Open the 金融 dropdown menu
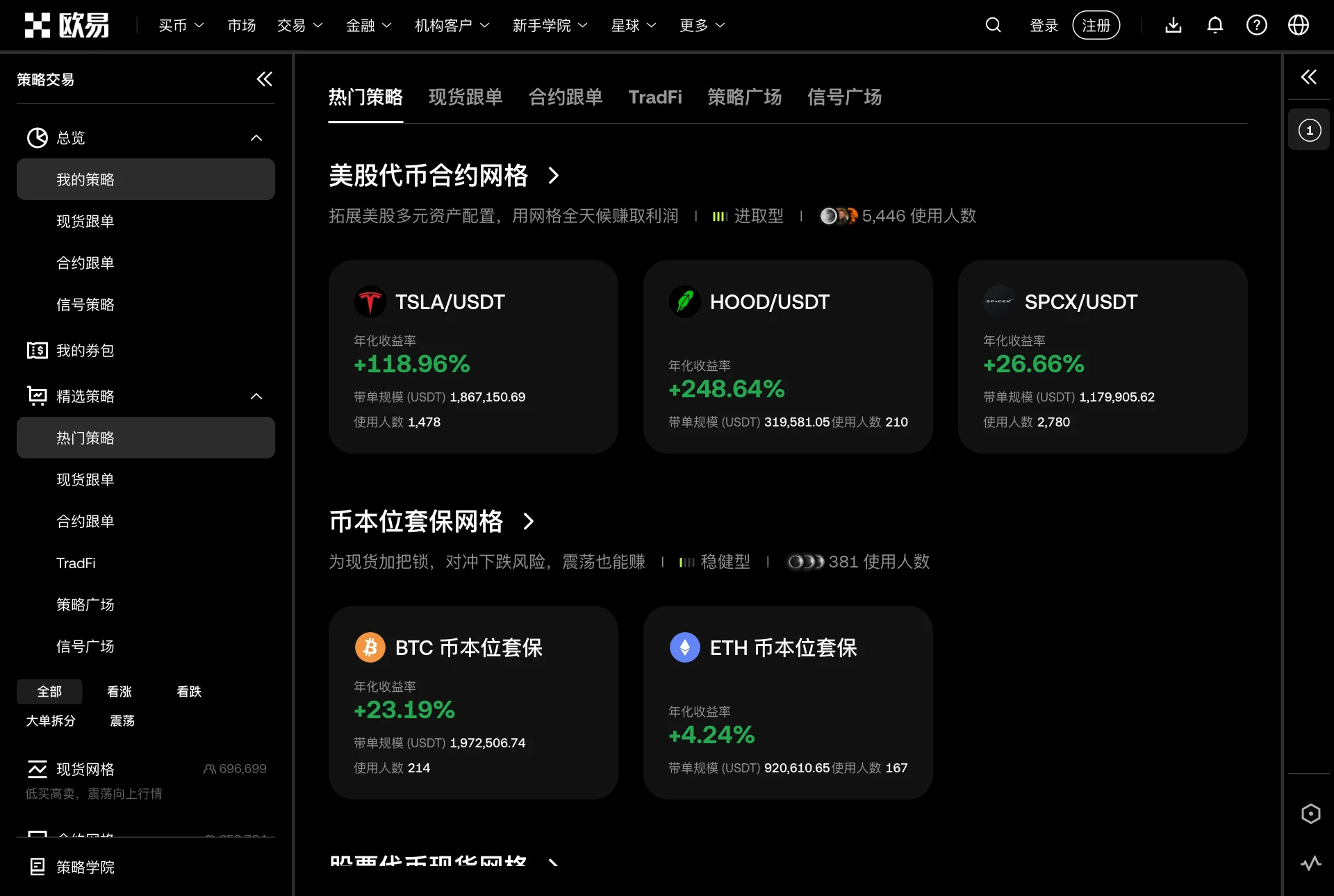The height and width of the screenshot is (896, 1334). [370, 26]
